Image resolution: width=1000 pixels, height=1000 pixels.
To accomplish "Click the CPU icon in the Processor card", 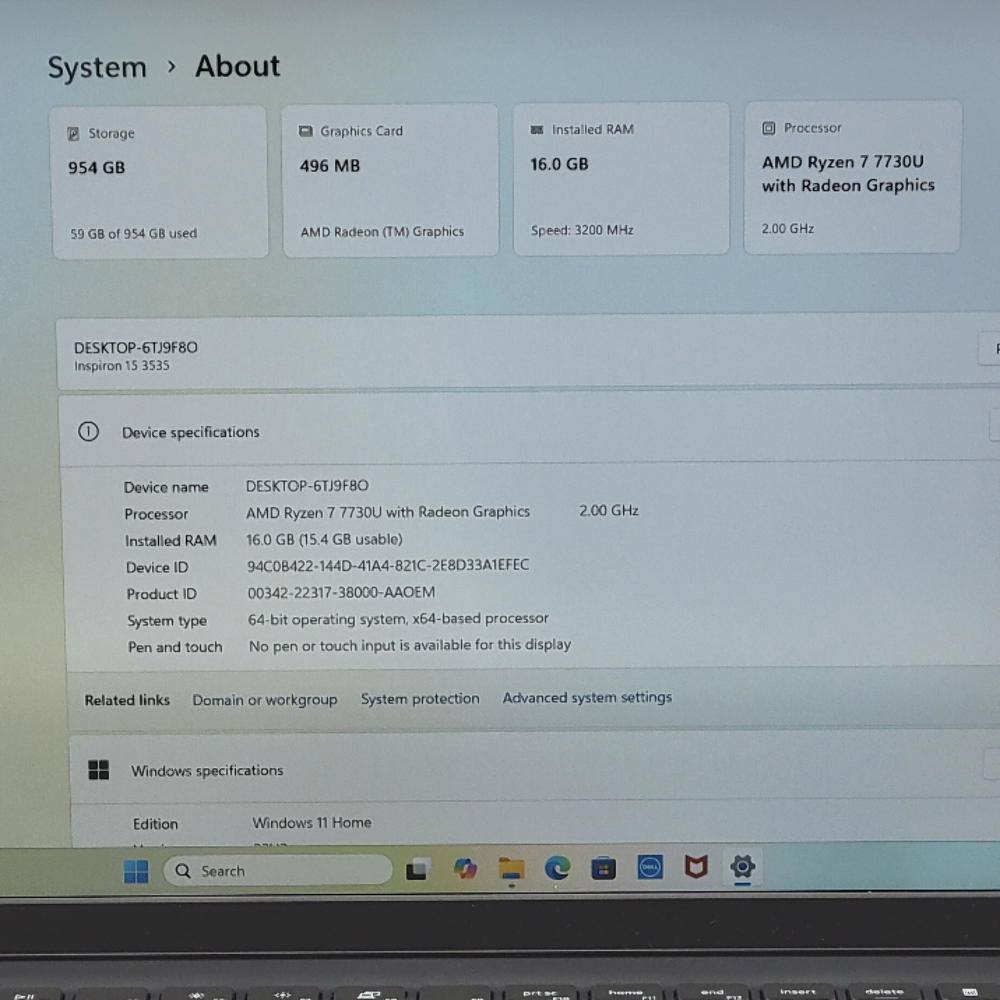I will [x=768, y=128].
